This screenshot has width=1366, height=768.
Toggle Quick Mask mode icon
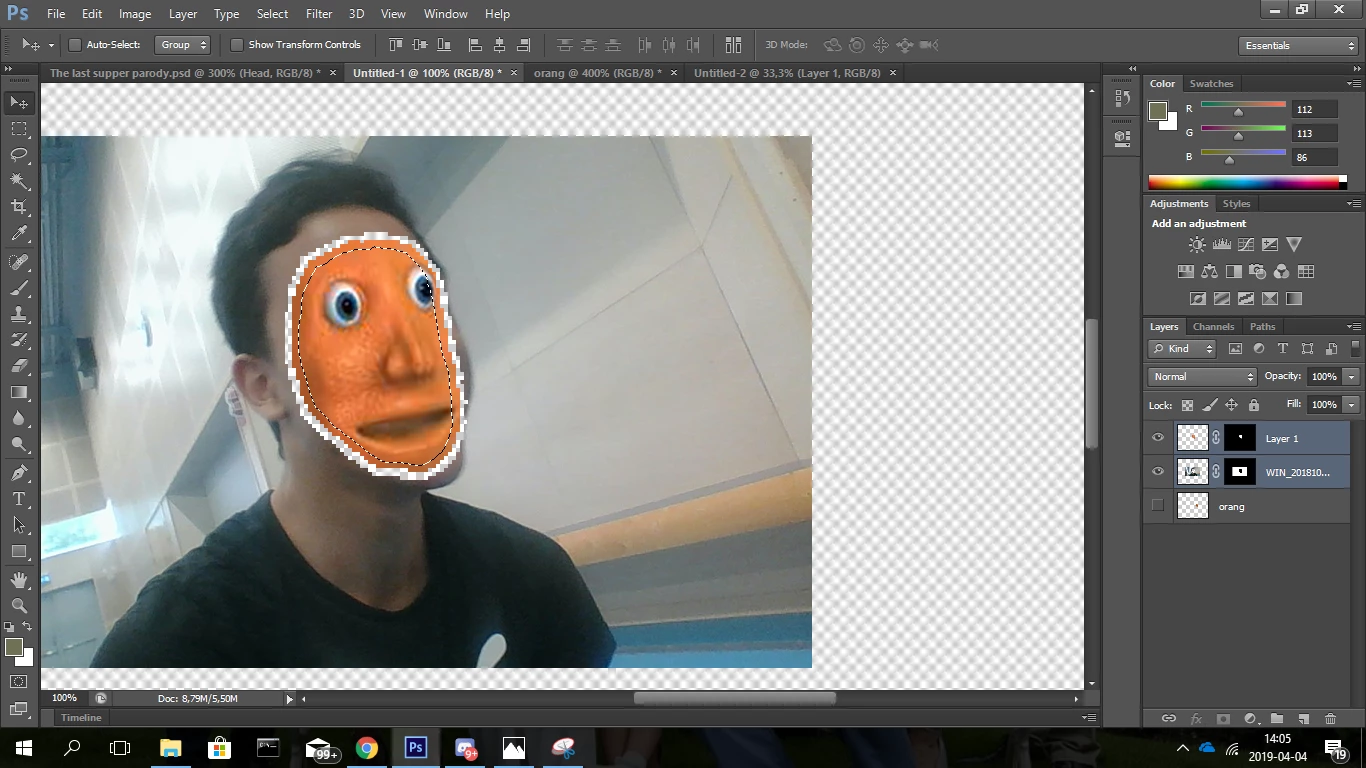[19, 682]
